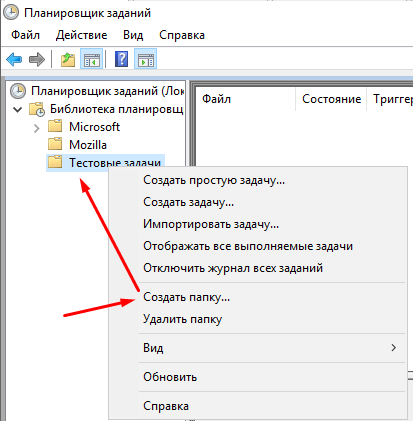Click the gray Forward arrow toolbar icon
Viewport: 413px width, 421px height.
(x=37, y=60)
